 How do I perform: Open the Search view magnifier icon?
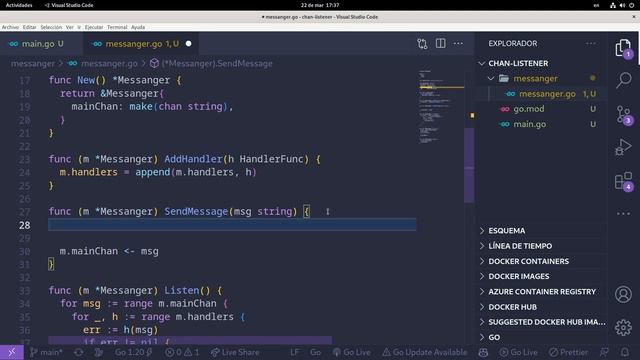point(623,80)
